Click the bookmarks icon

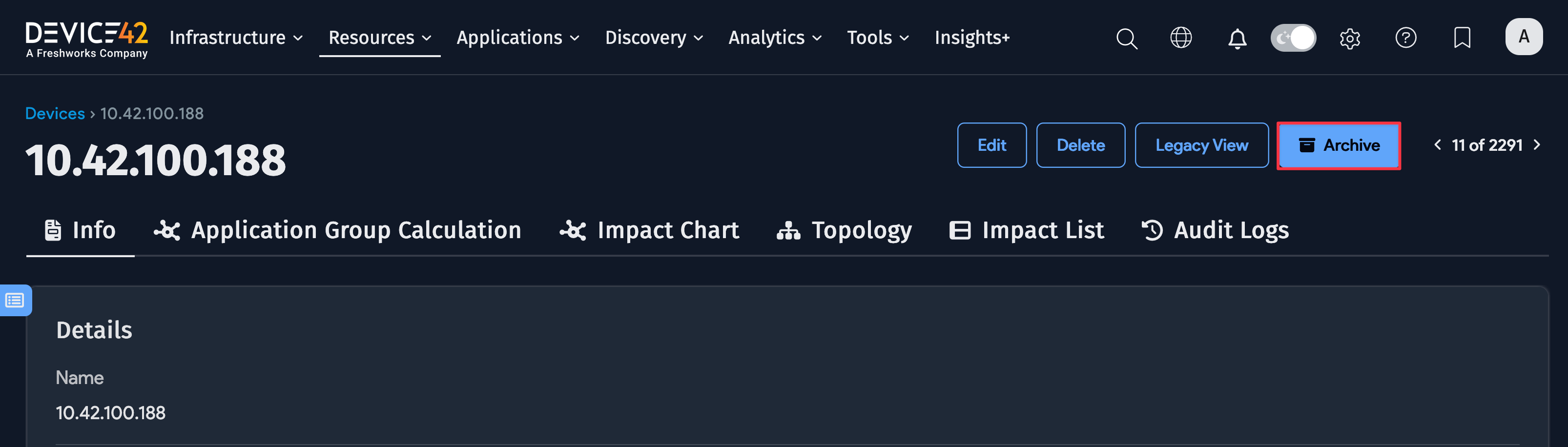coord(1462,38)
